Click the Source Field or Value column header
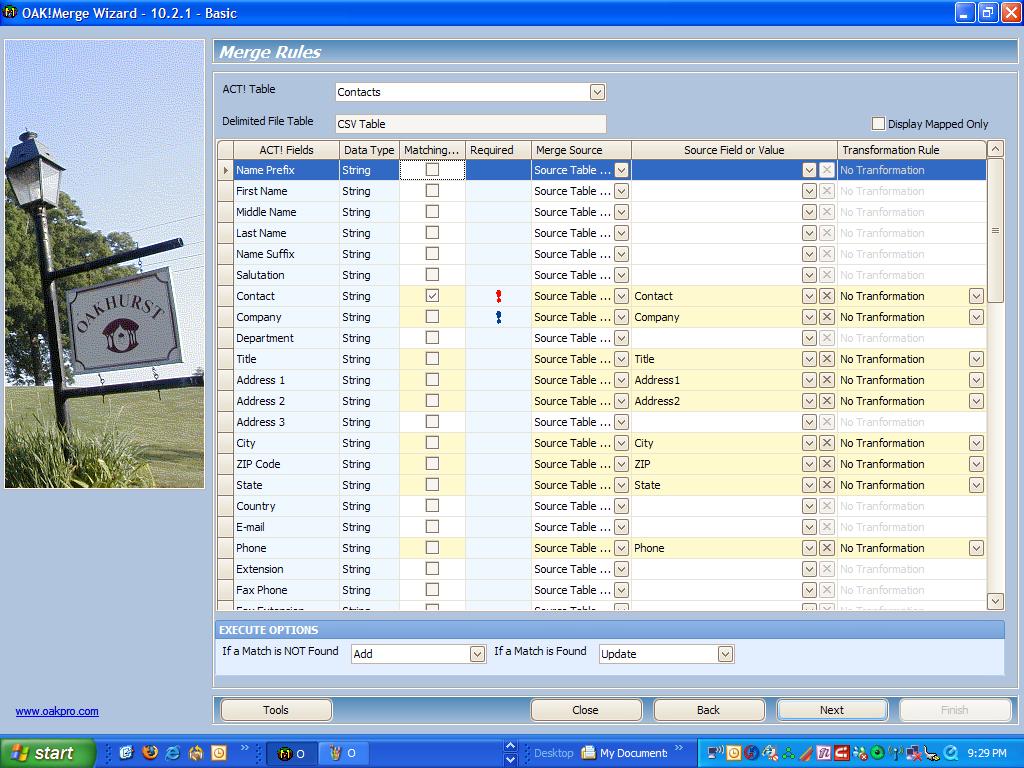The image size is (1024, 768). coord(734,150)
